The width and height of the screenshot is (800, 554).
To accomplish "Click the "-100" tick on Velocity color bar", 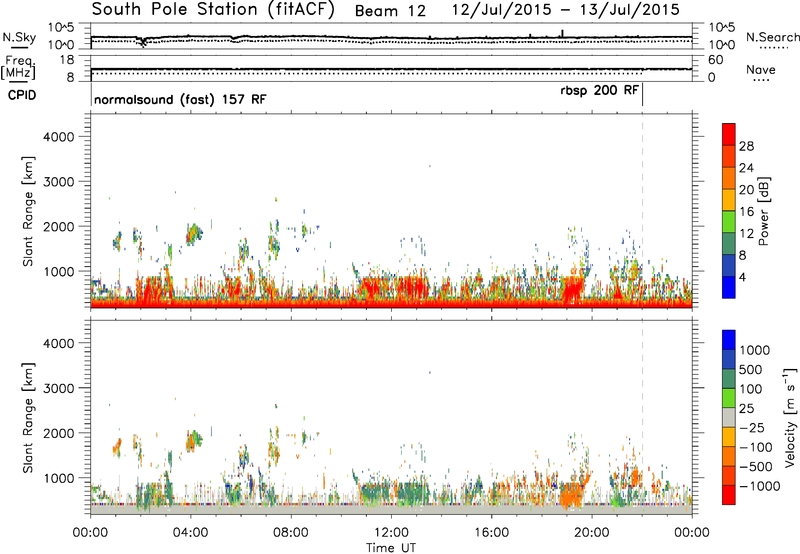I will point(755,447).
